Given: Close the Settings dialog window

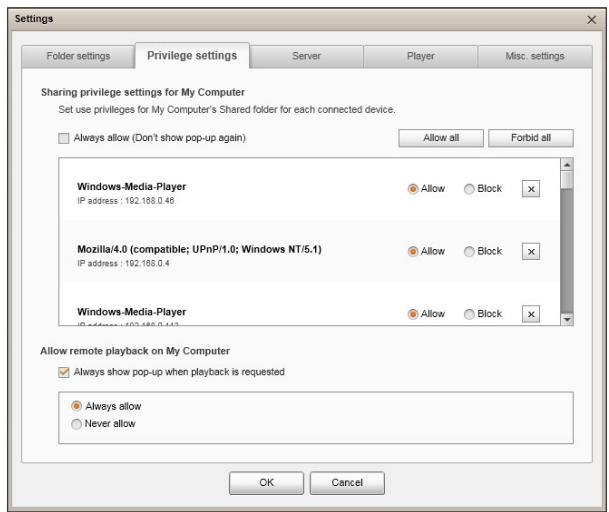Looking at the screenshot, I should click(591, 19).
